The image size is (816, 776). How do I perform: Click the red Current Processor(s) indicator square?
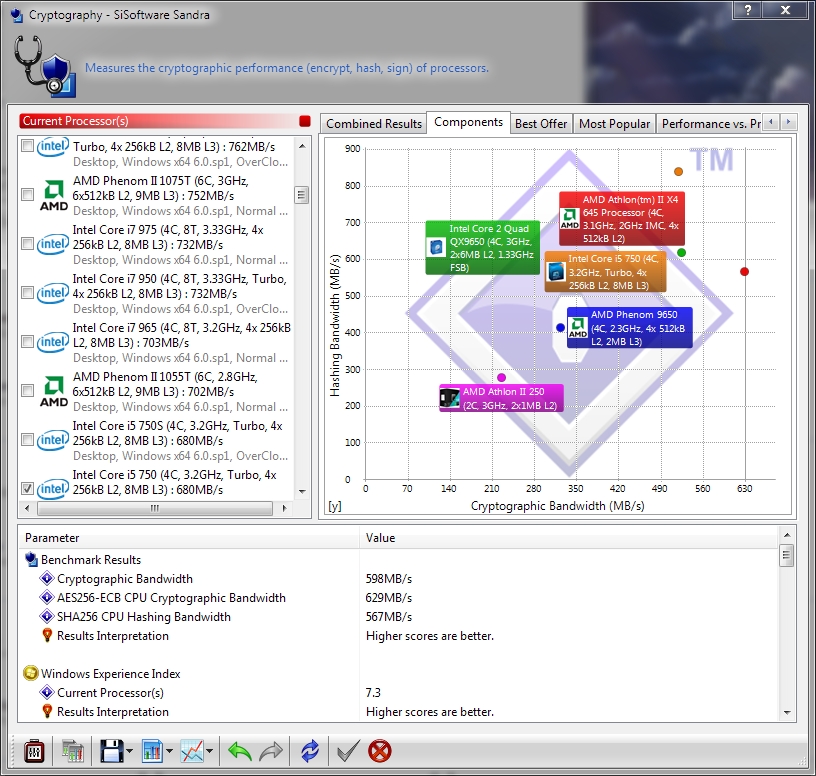[x=305, y=121]
